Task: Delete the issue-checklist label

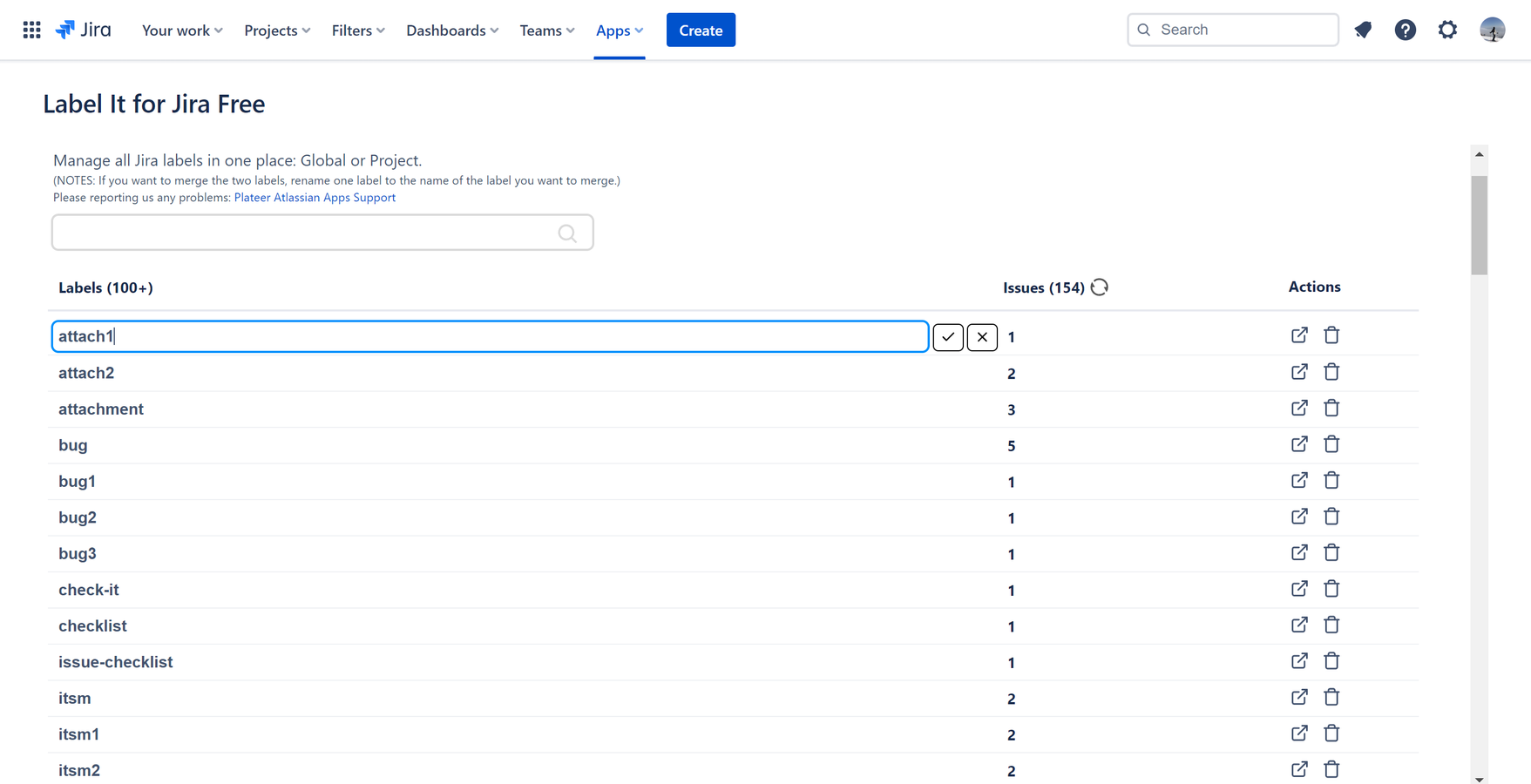Action: pyautogui.click(x=1331, y=661)
